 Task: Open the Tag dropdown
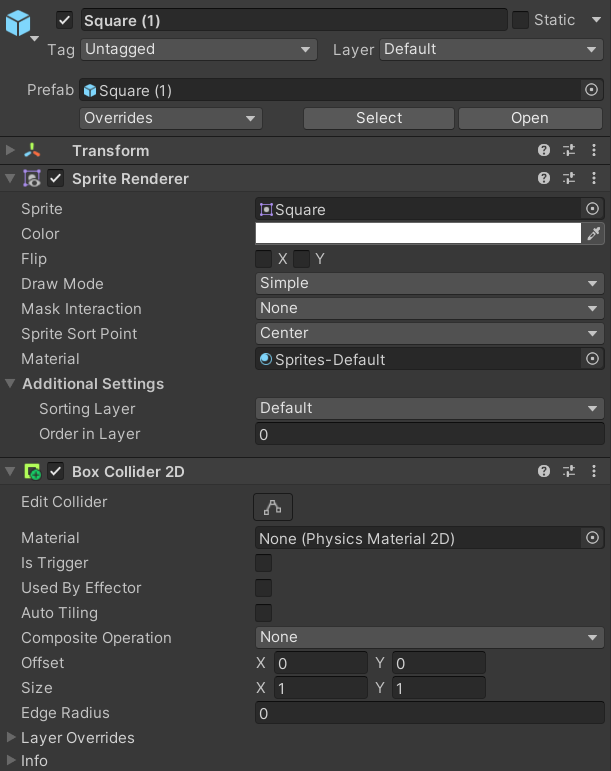199,49
